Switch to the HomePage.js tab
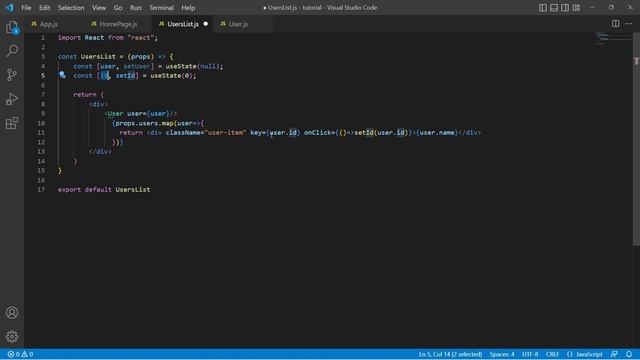The width and height of the screenshot is (640, 360). [118, 24]
